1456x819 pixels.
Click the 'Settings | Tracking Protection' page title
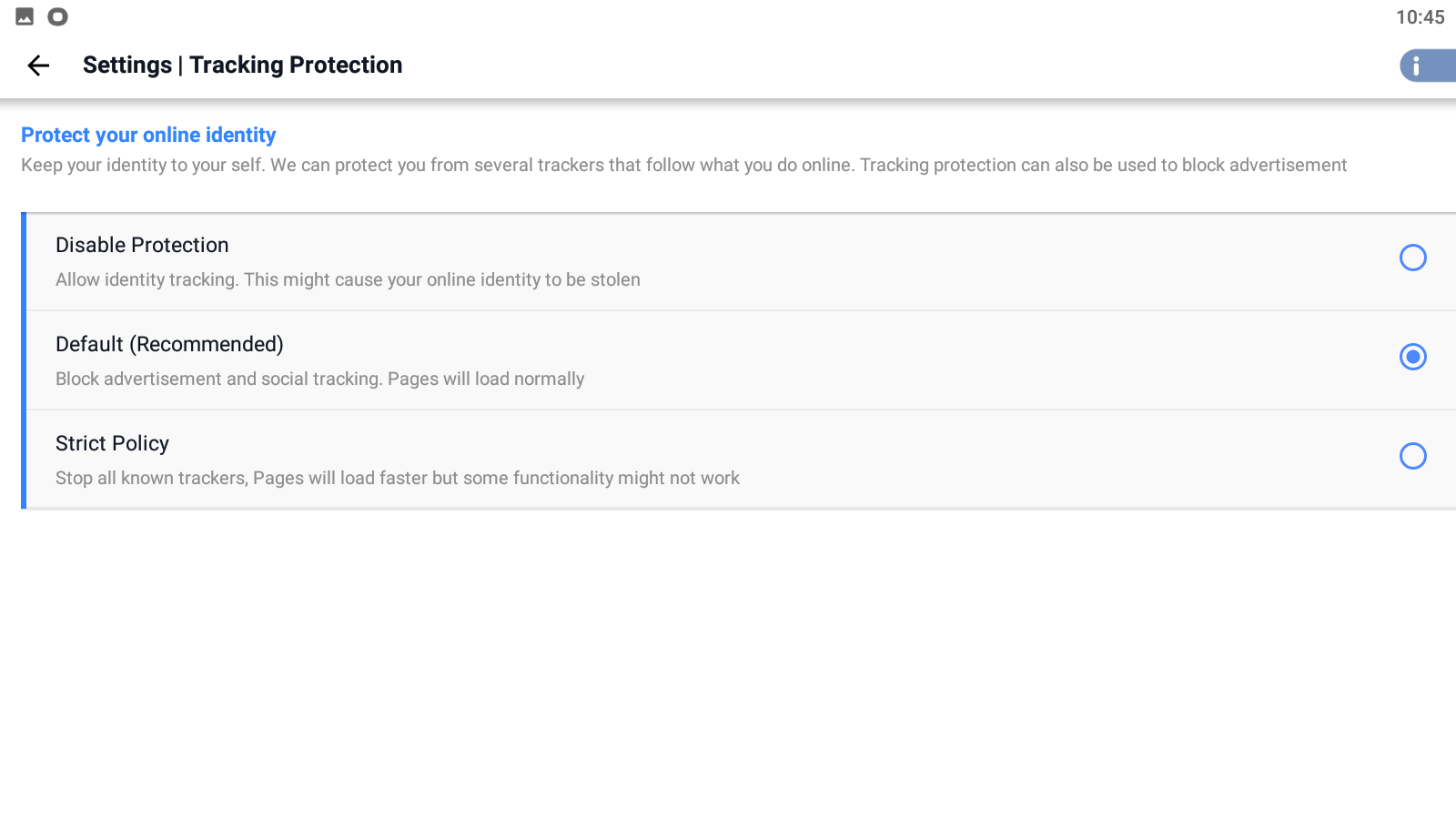point(242,65)
